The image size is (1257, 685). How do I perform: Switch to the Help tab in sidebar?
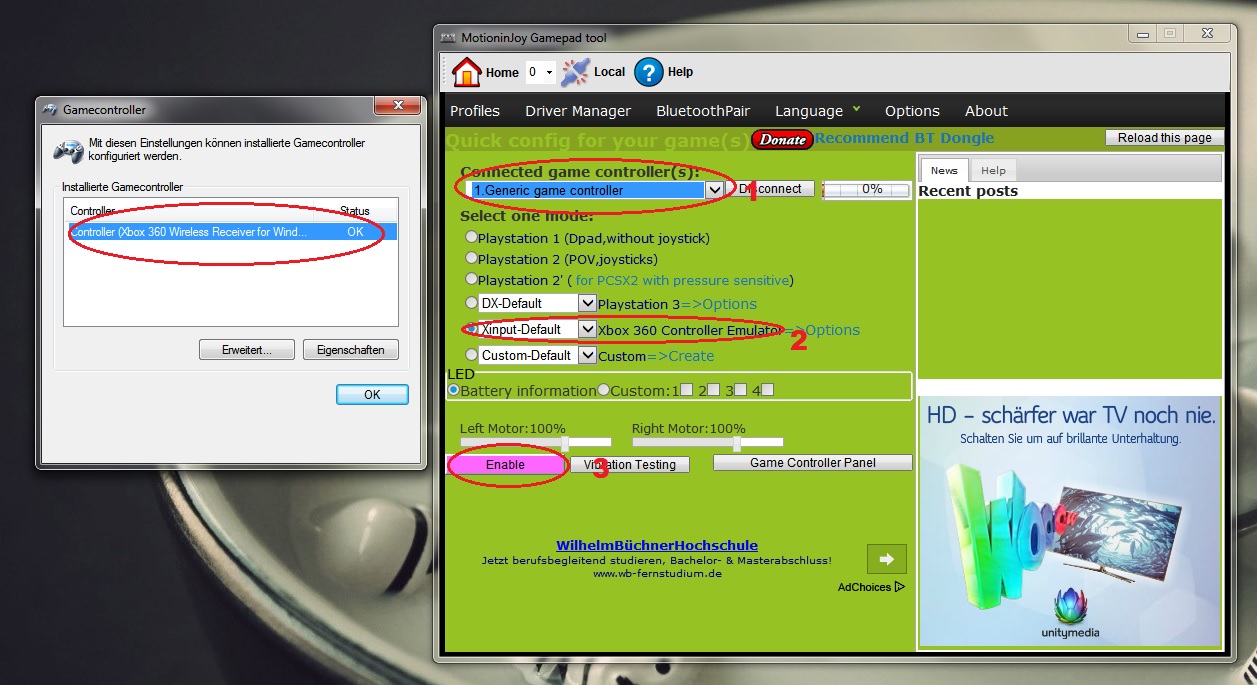[993, 170]
